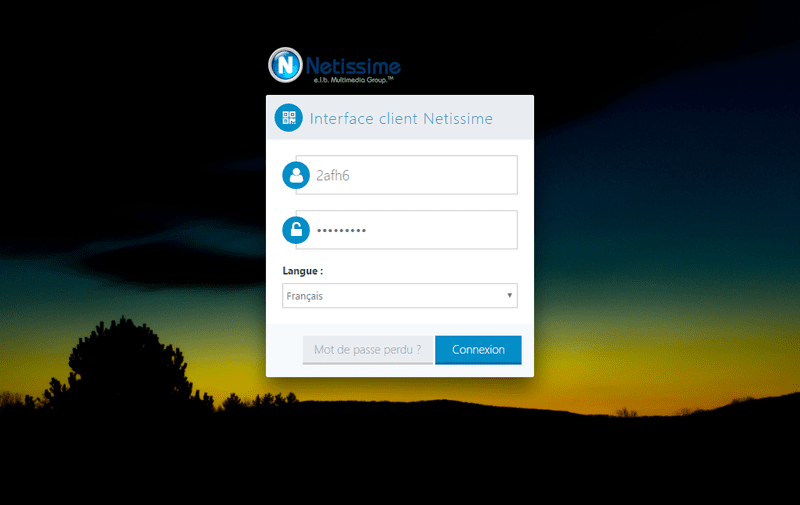The height and width of the screenshot is (505, 800).
Task: Click the user silhouette icon
Action: 296,175
